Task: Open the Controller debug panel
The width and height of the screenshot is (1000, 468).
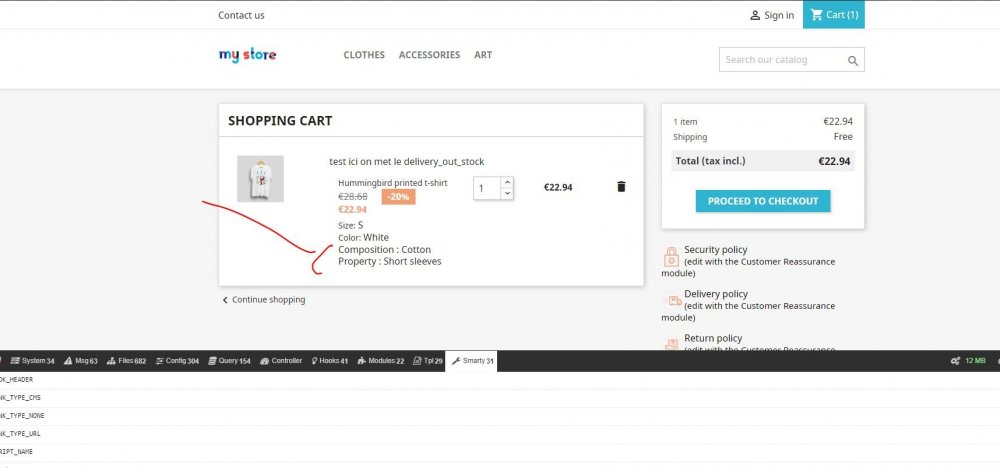Action: (281, 361)
